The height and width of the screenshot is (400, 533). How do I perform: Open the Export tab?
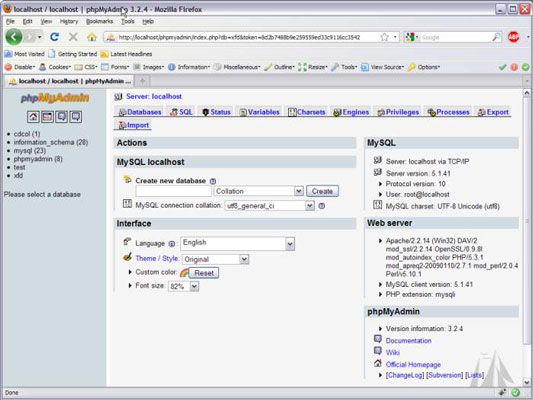click(x=493, y=112)
